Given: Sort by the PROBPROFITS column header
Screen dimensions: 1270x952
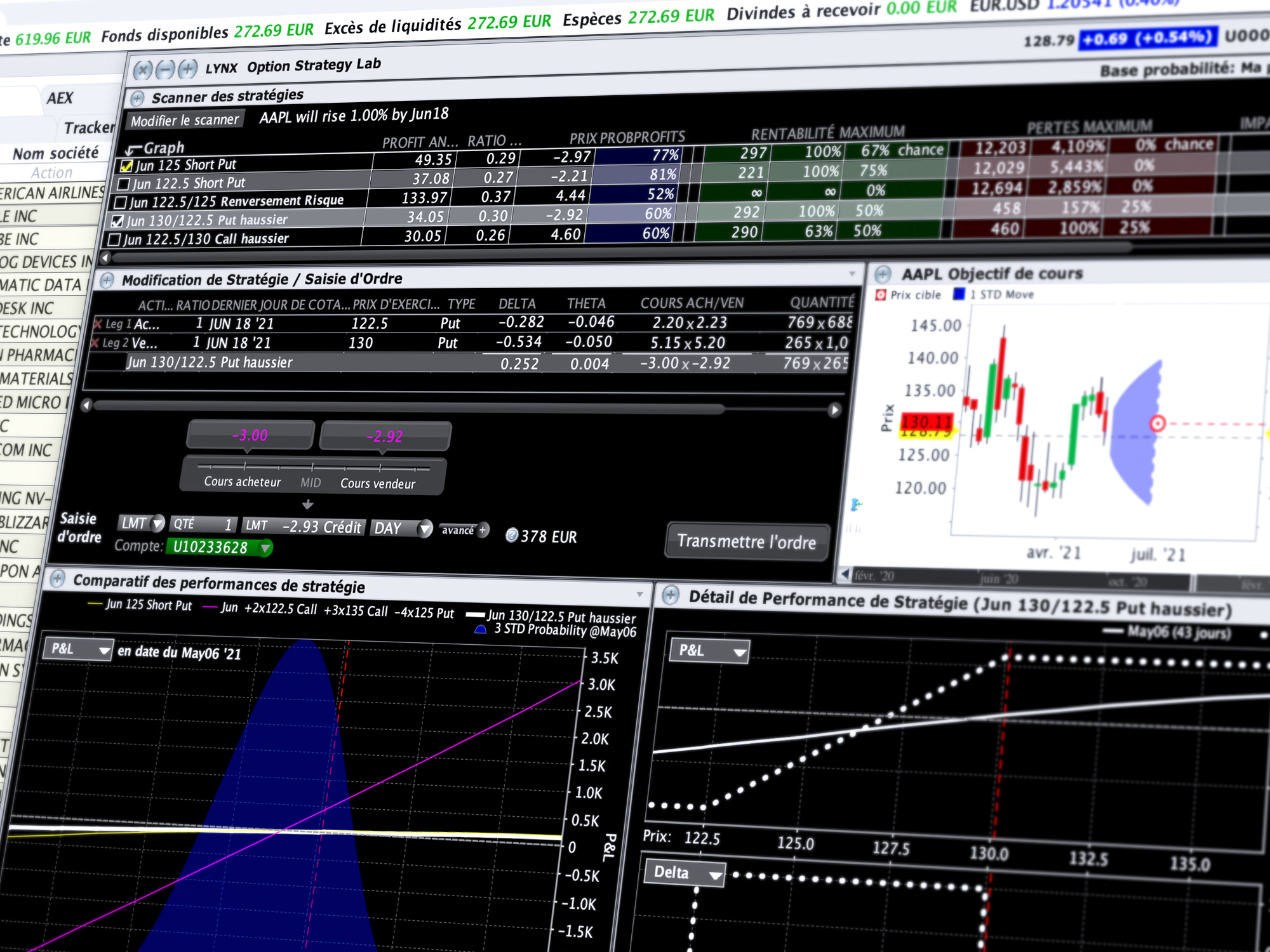Looking at the screenshot, I should [643, 138].
